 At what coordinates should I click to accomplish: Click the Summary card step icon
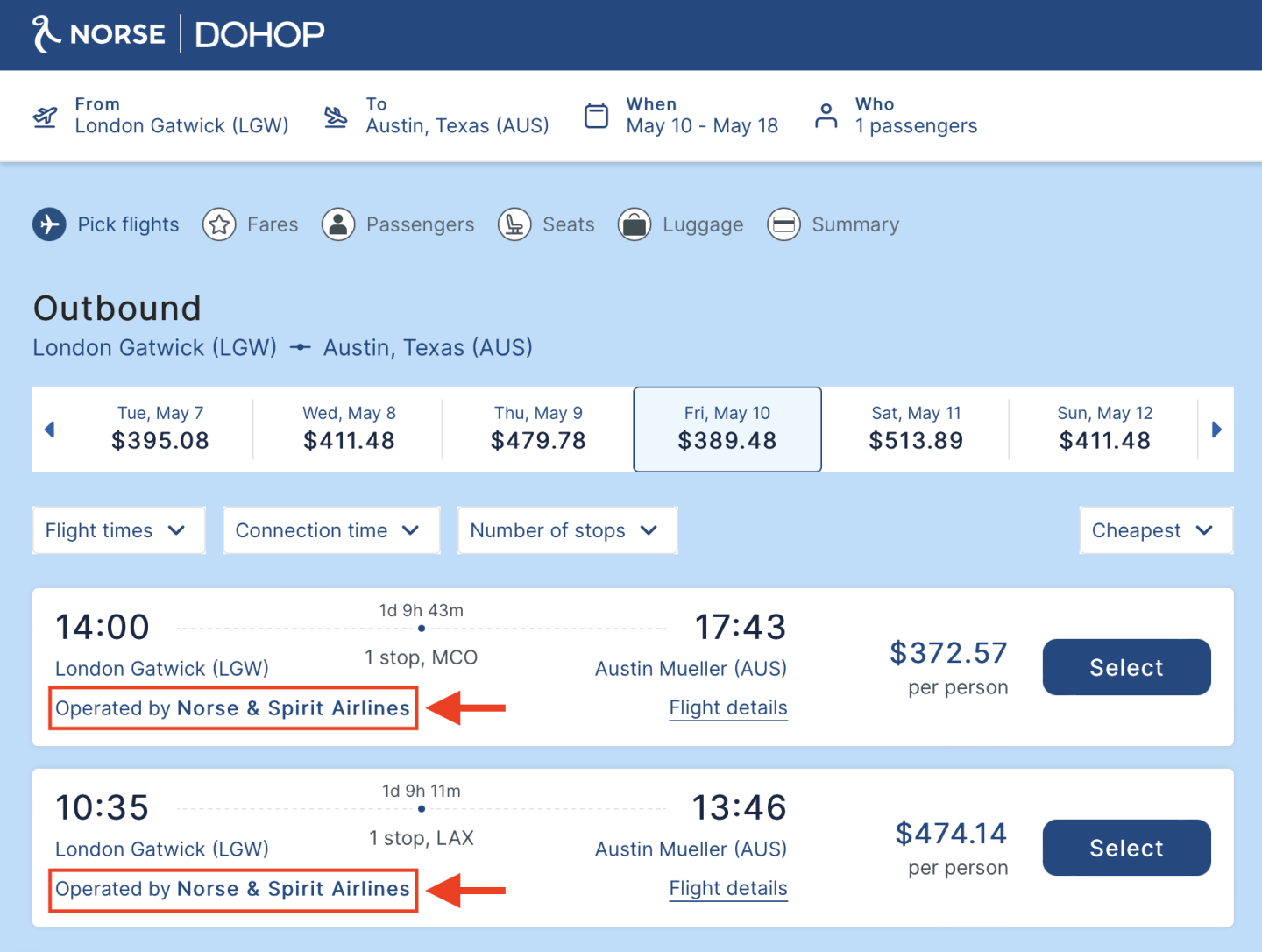click(x=783, y=224)
